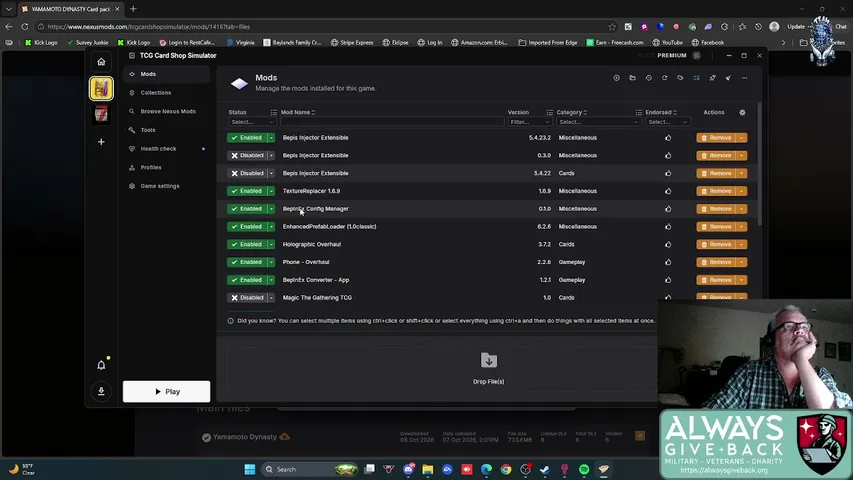Screen dimensions: 853x480
Task: Expand status arrow for EnhancedPrefabLoader
Action: click(x=271, y=226)
